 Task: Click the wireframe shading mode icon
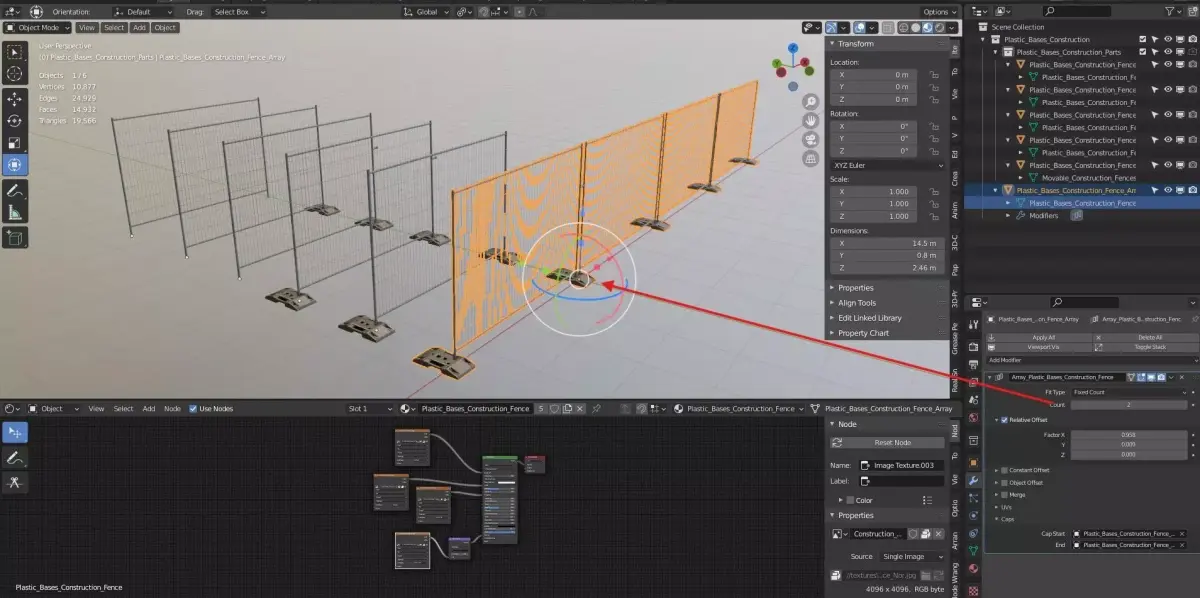point(903,28)
